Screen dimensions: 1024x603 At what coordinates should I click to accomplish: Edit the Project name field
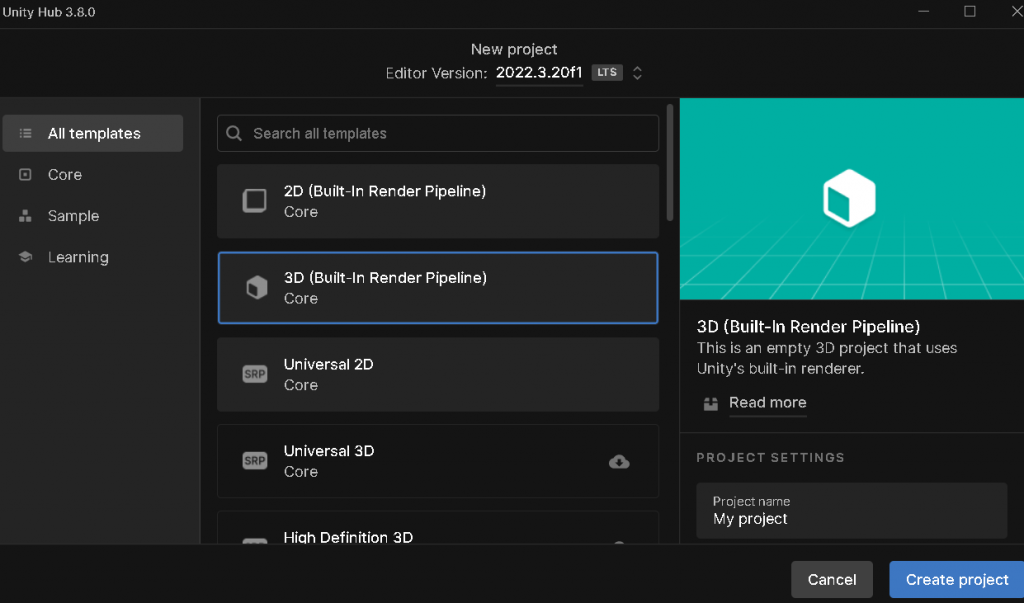[852, 511]
